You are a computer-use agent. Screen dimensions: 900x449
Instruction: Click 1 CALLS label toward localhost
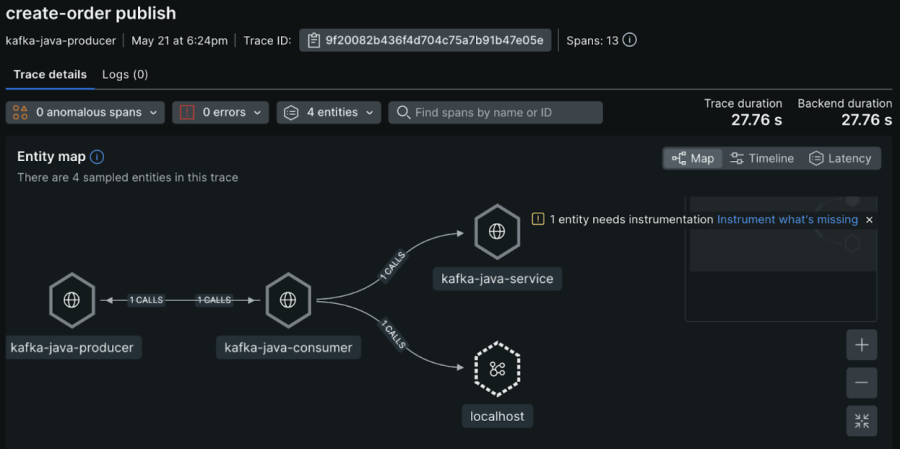(x=393, y=334)
